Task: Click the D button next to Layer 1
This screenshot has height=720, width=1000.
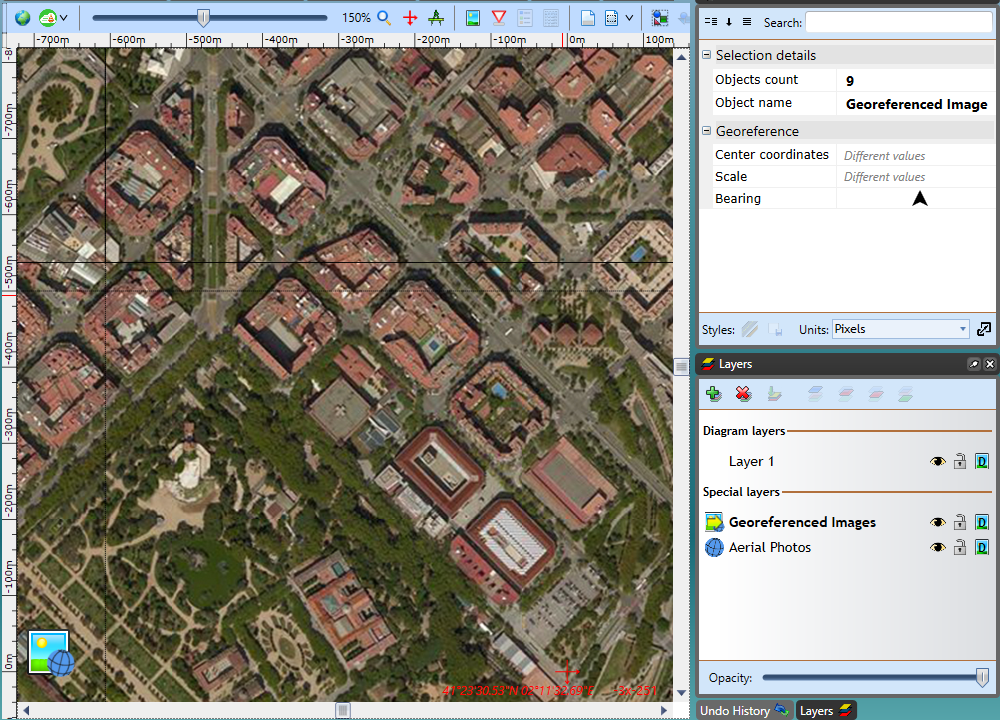Action: pyautogui.click(x=982, y=461)
